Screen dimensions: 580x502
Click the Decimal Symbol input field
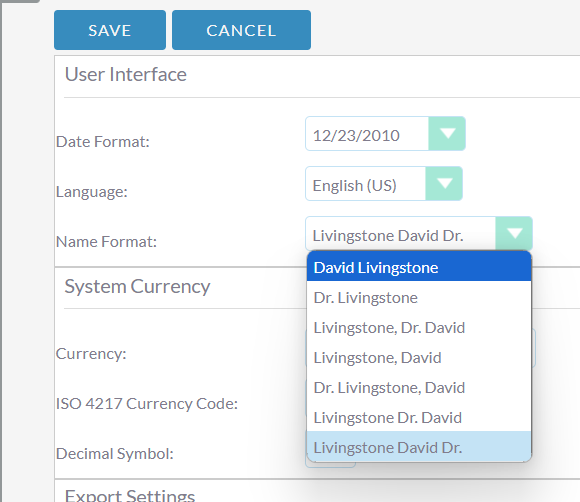[331, 465]
